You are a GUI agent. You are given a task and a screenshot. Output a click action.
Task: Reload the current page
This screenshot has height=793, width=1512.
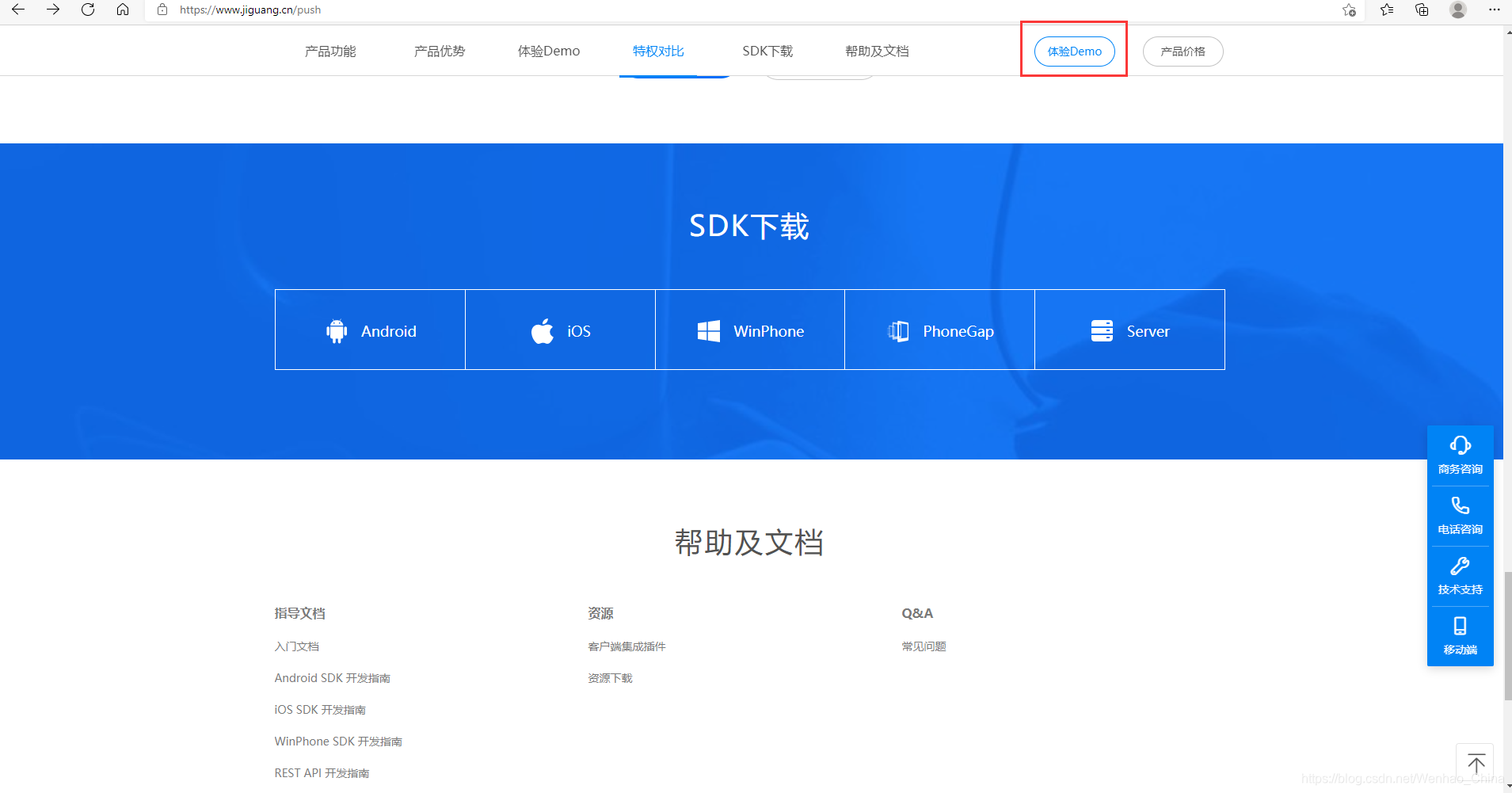click(x=88, y=10)
